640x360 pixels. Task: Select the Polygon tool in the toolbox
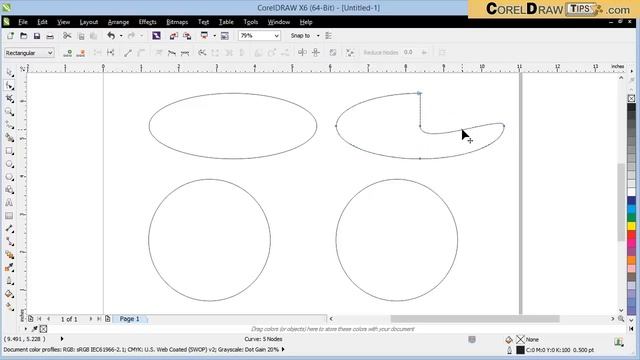pyautogui.click(x=9, y=177)
